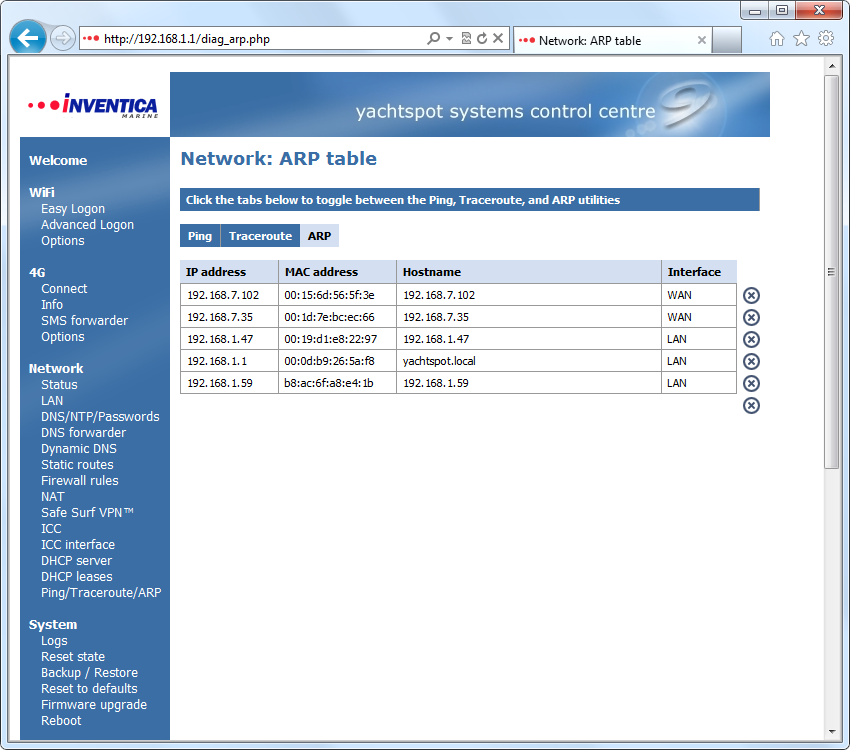The width and height of the screenshot is (850, 750).
Task: Open WiFi Advanced Logon
Action: click(87, 224)
